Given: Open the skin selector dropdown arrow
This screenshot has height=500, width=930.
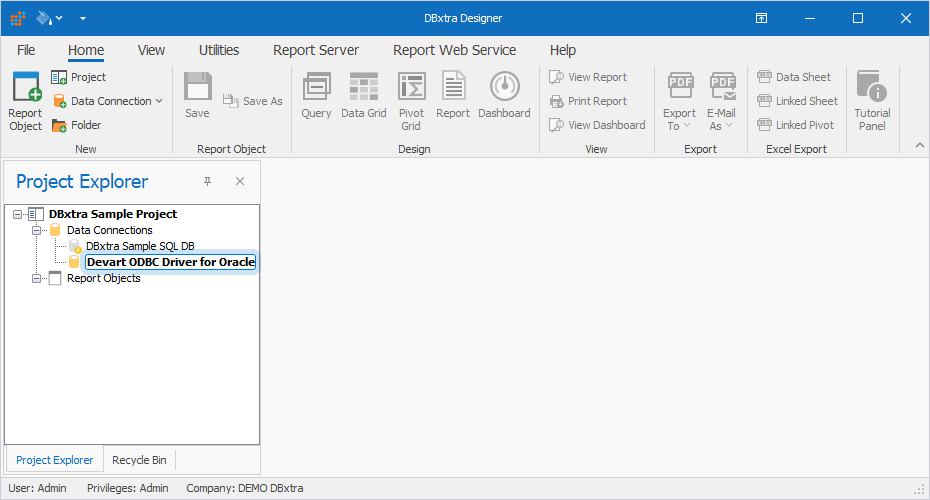Looking at the screenshot, I should coord(59,18).
